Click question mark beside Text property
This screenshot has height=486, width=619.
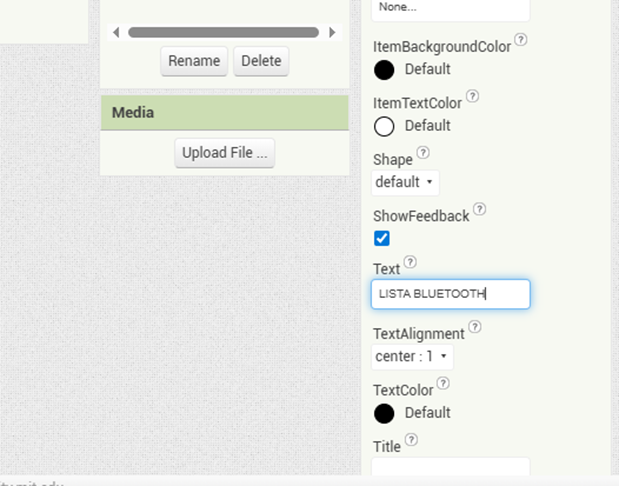point(410,263)
